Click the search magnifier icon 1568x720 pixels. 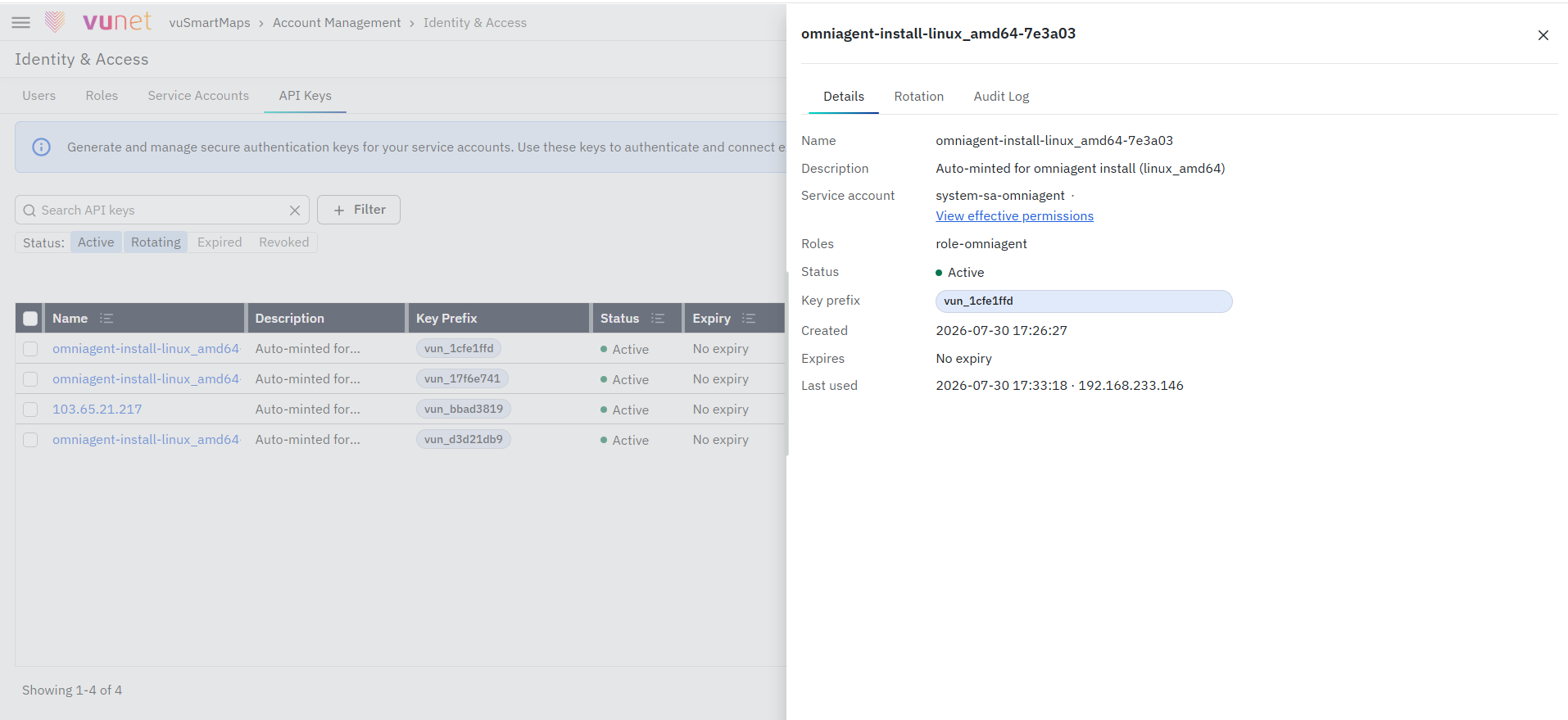point(29,211)
